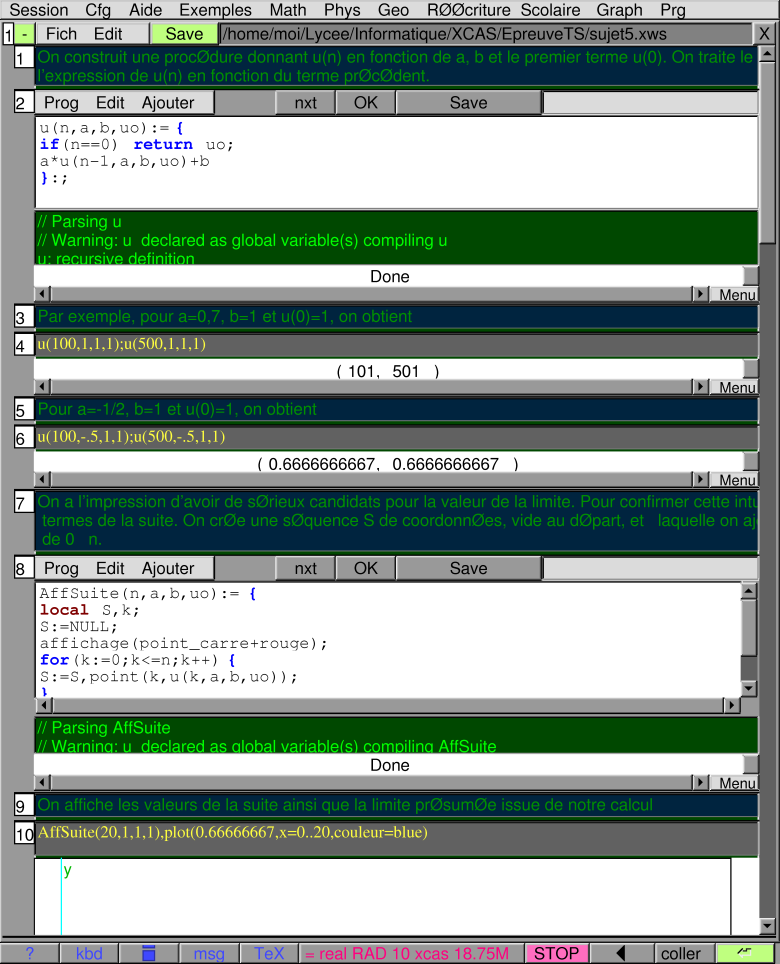Click the blue window icon in status bar
This screenshot has width=780, height=964.
point(149,954)
